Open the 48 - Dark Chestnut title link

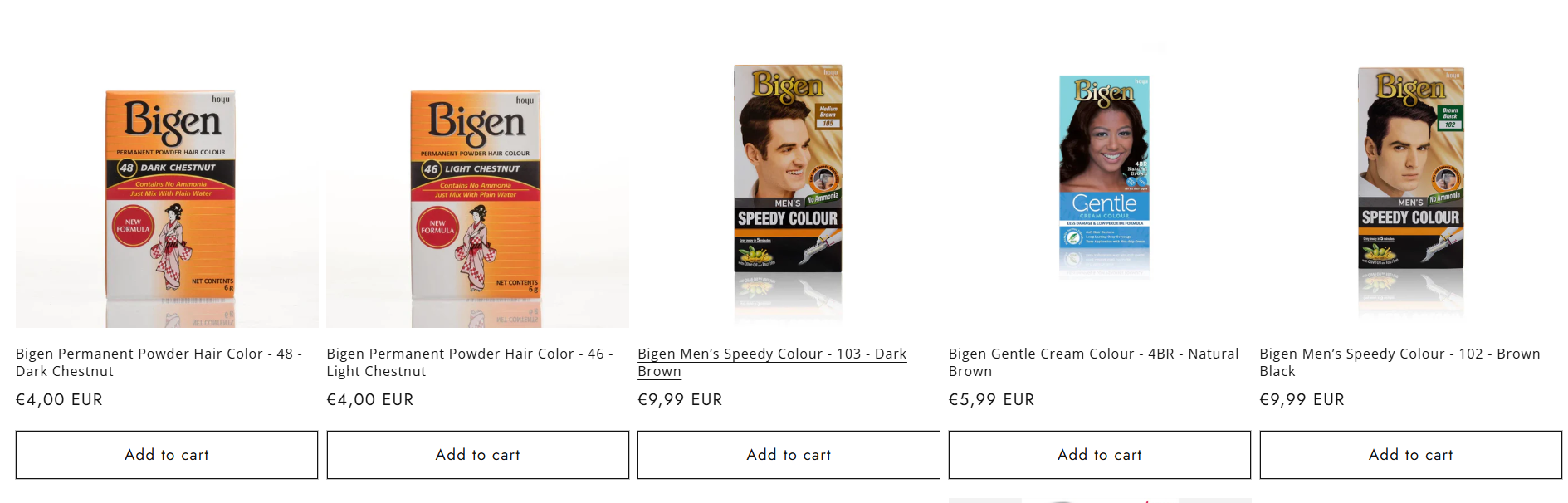point(158,363)
